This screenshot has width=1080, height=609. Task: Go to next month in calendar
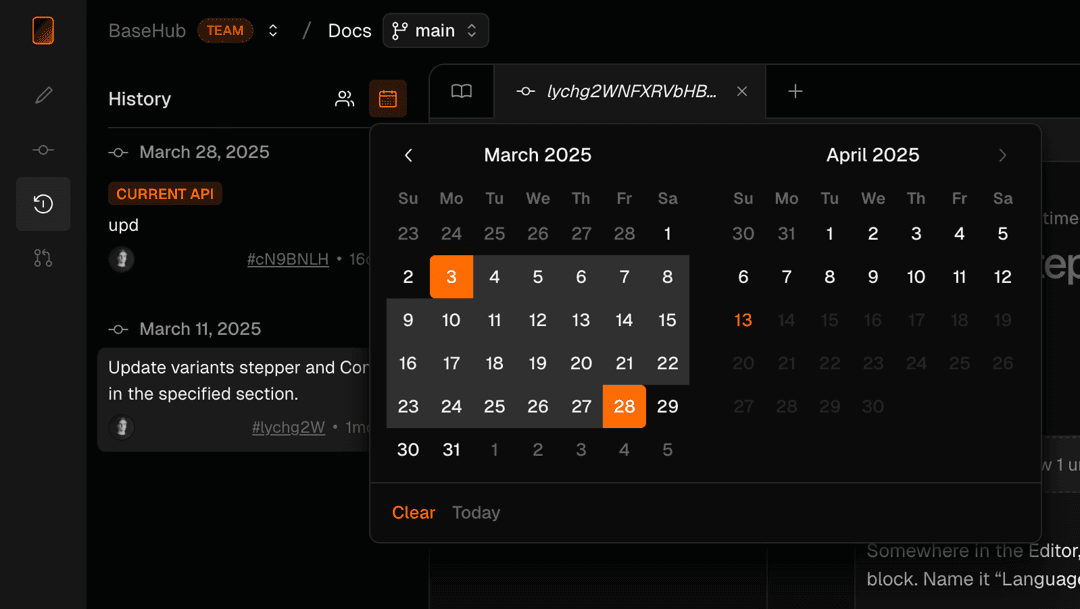[1002, 155]
